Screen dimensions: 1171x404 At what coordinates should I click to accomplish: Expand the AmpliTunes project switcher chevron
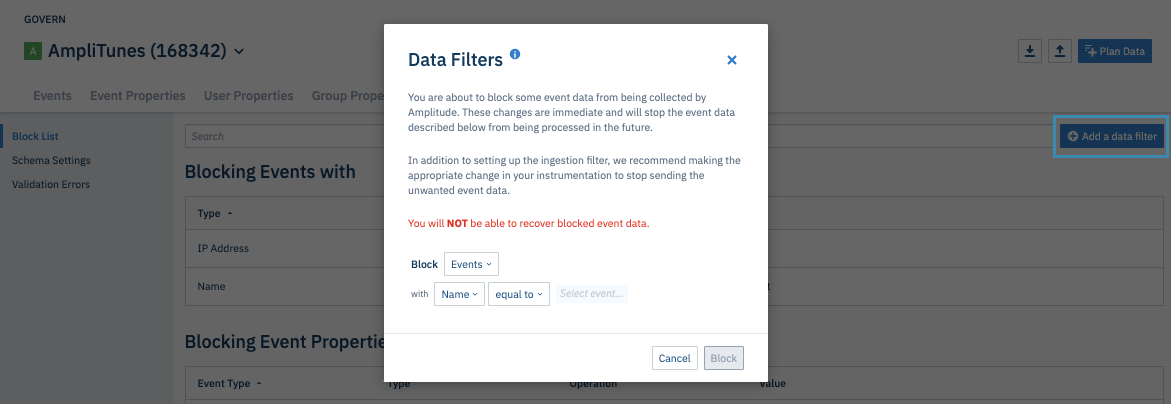(x=239, y=51)
